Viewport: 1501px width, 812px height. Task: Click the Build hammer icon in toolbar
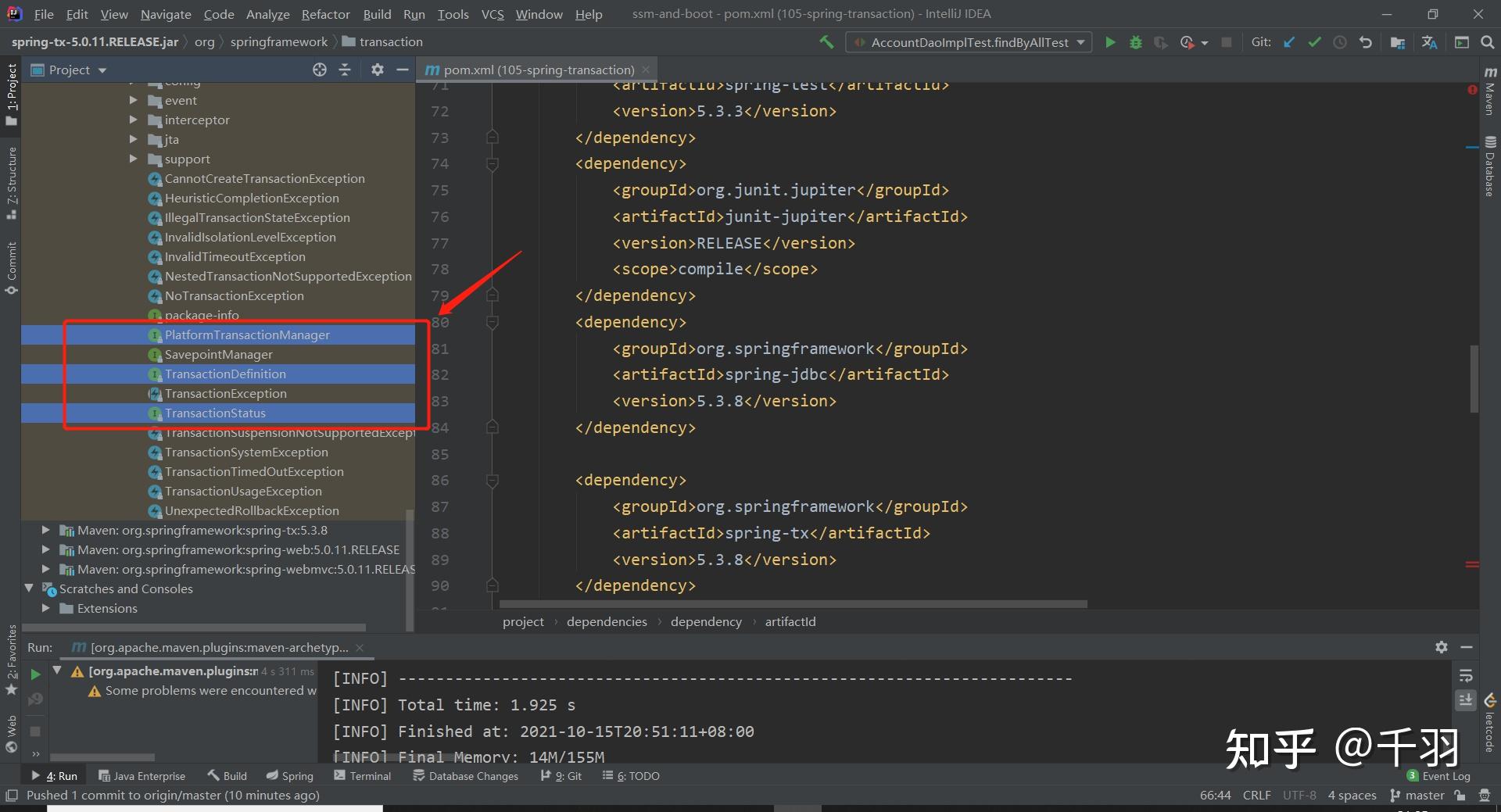tap(826, 42)
